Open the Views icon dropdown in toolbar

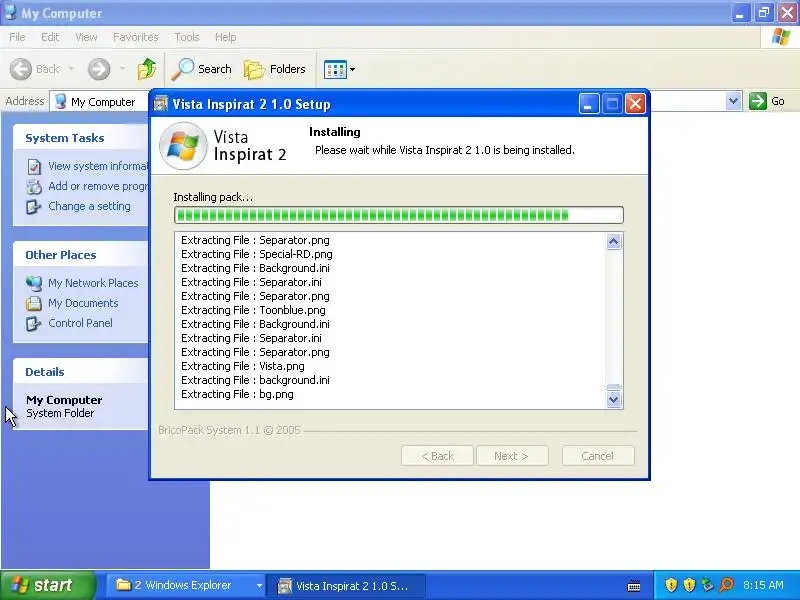coord(339,69)
